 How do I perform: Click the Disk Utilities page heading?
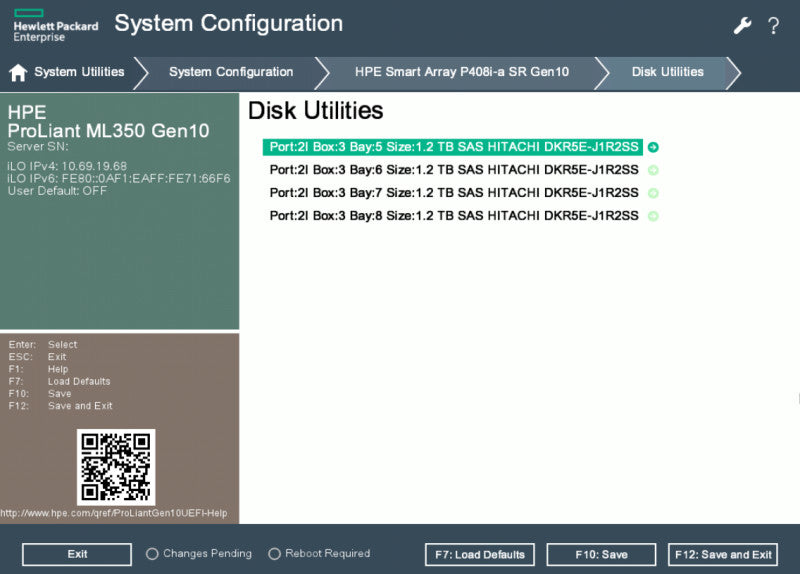tap(315, 111)
